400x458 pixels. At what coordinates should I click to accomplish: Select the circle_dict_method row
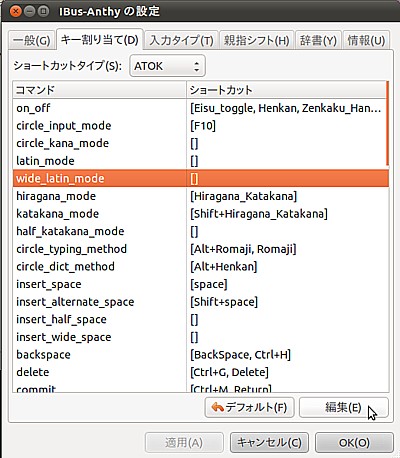201,267
